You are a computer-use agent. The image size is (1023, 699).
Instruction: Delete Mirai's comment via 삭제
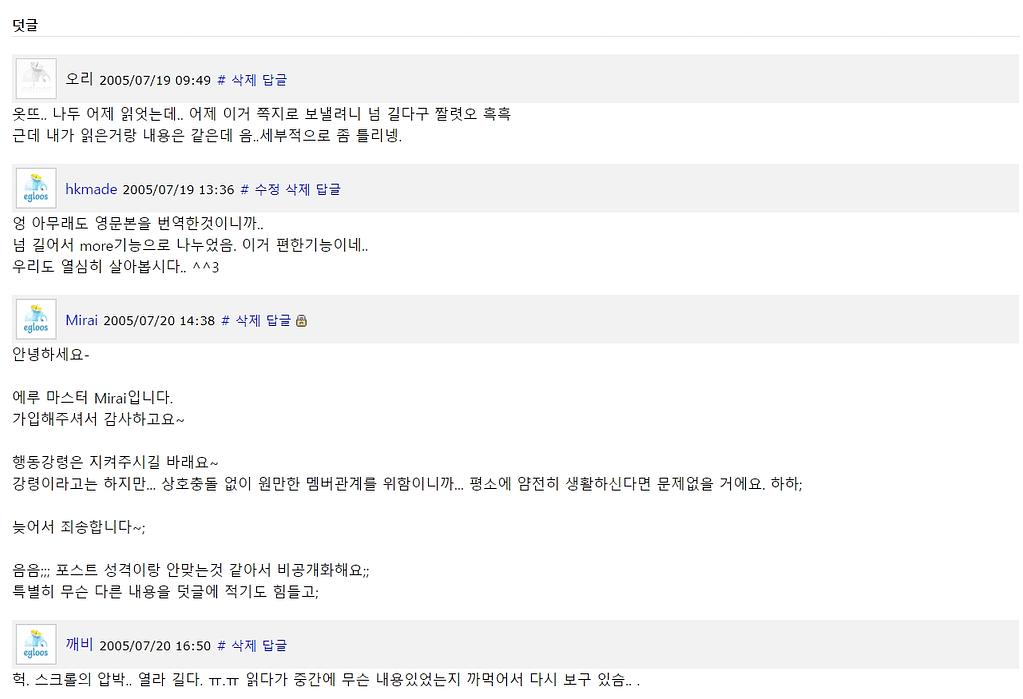click(248, 320)
